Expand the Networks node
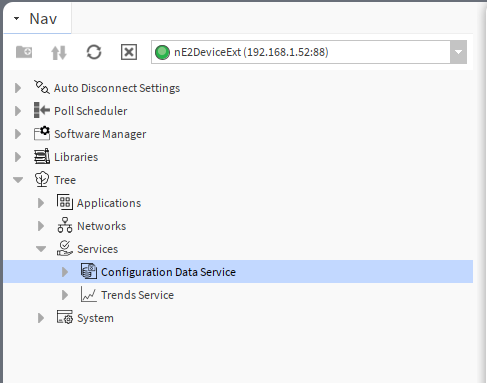 click(41, 226)
